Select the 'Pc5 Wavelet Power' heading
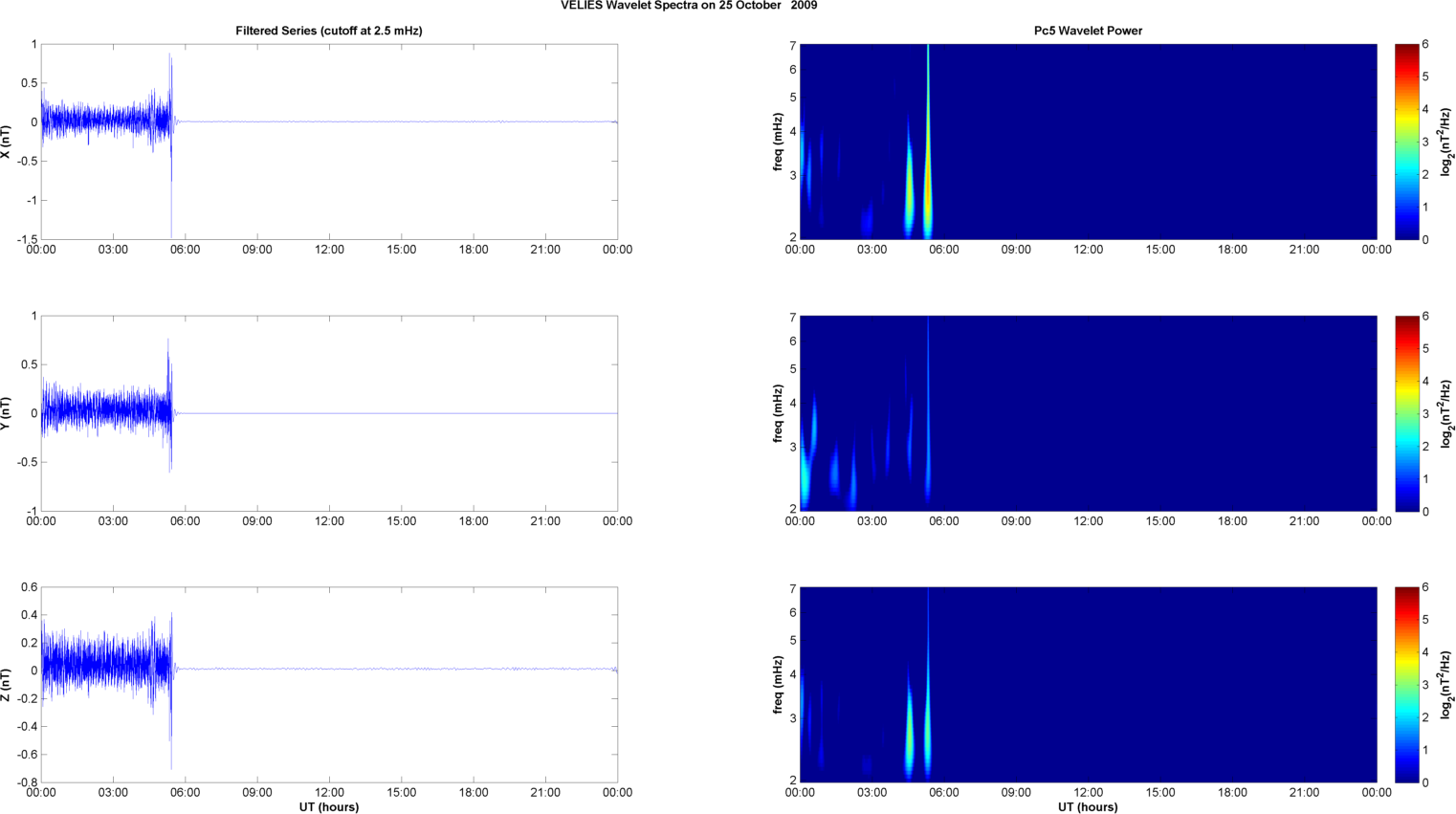Viewport: 1456px width, 814px height. click(1088, 31)
